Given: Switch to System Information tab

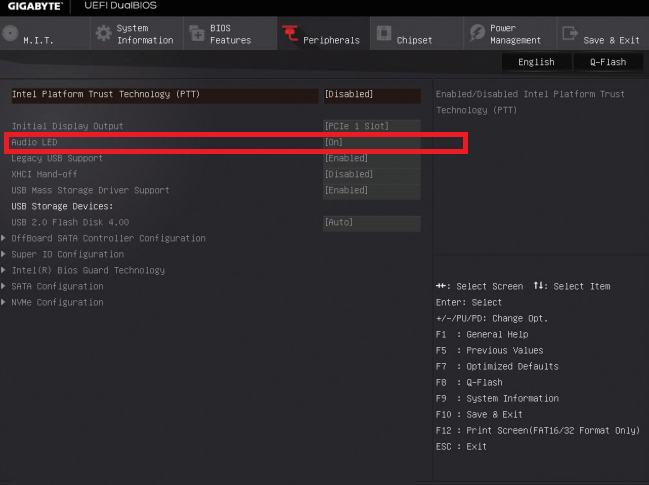Looking at the screenshot, I should click(137, 34).
